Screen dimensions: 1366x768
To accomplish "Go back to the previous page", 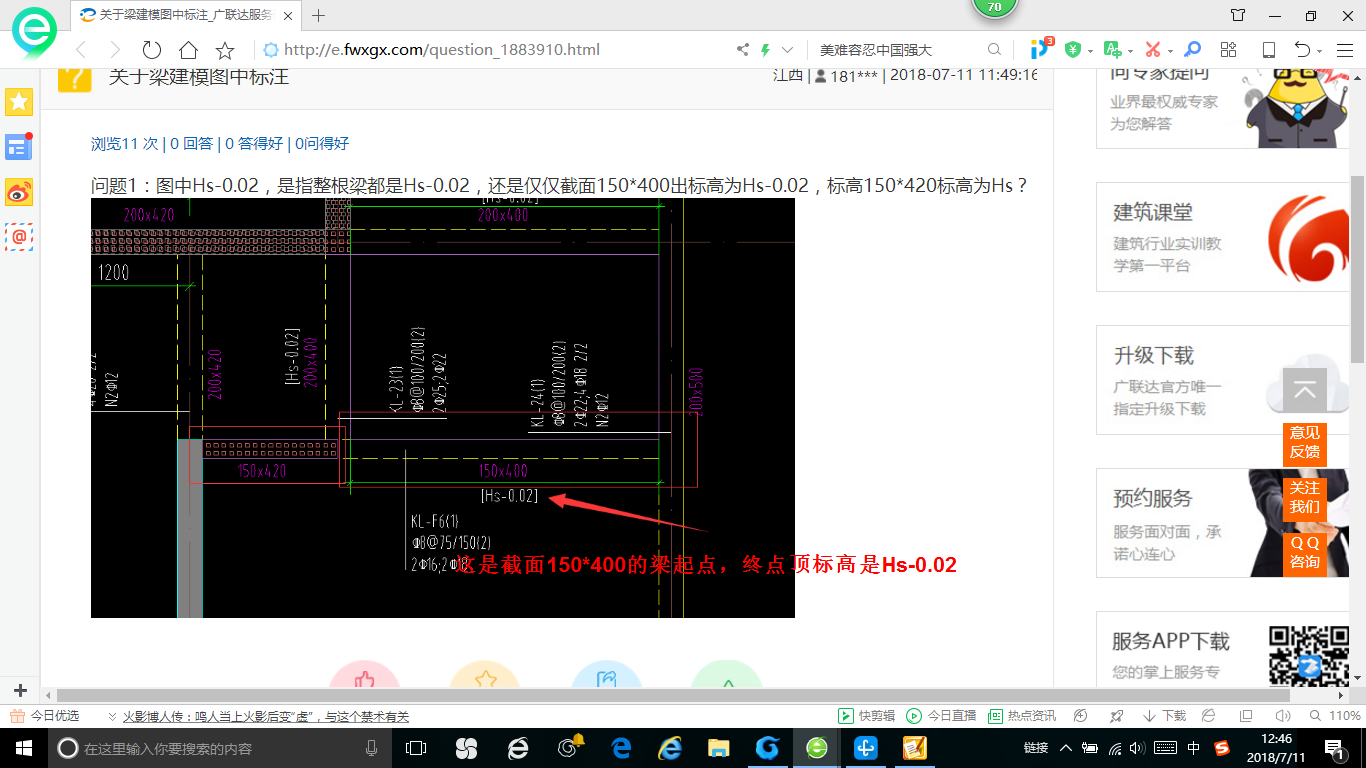I will (x=81, y=50).
